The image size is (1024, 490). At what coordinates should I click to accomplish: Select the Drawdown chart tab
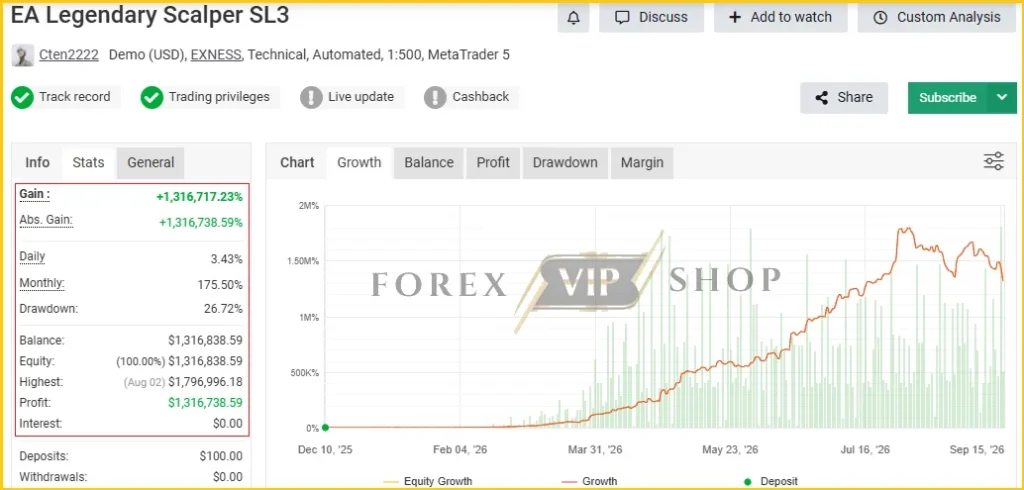[x=565, y=163]
